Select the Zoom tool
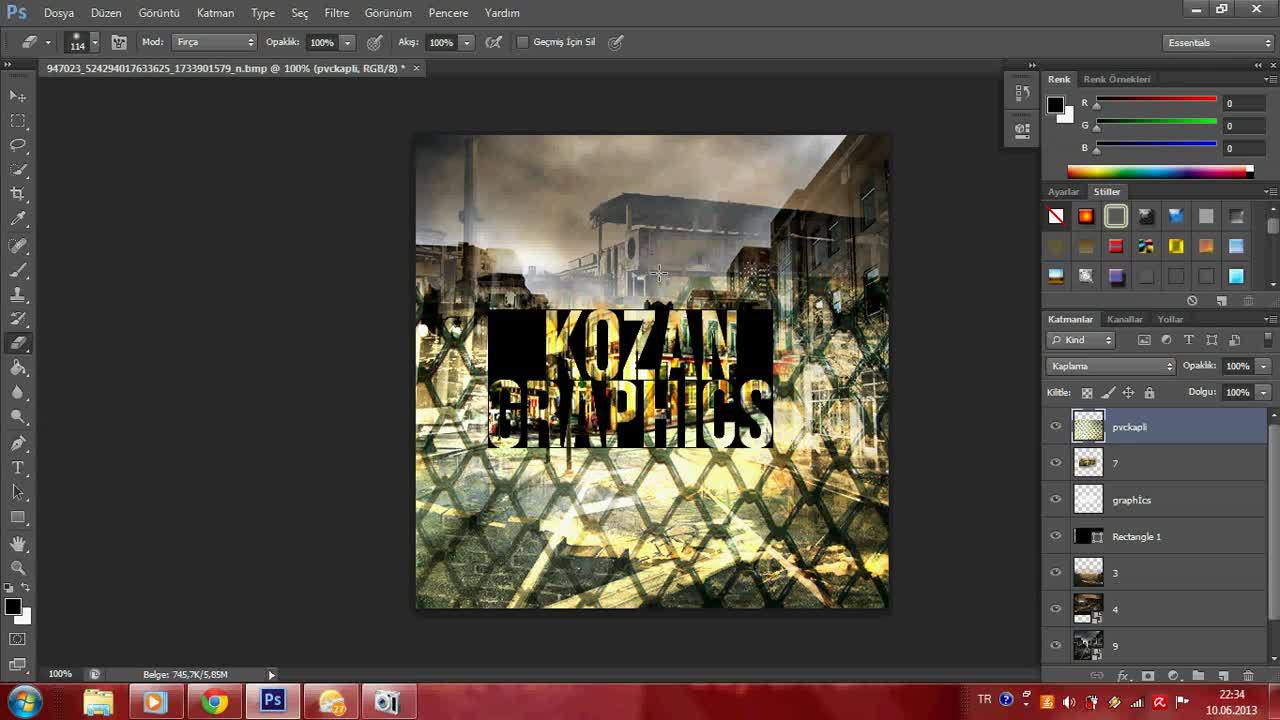The image size is (1280, 720). 18,568
